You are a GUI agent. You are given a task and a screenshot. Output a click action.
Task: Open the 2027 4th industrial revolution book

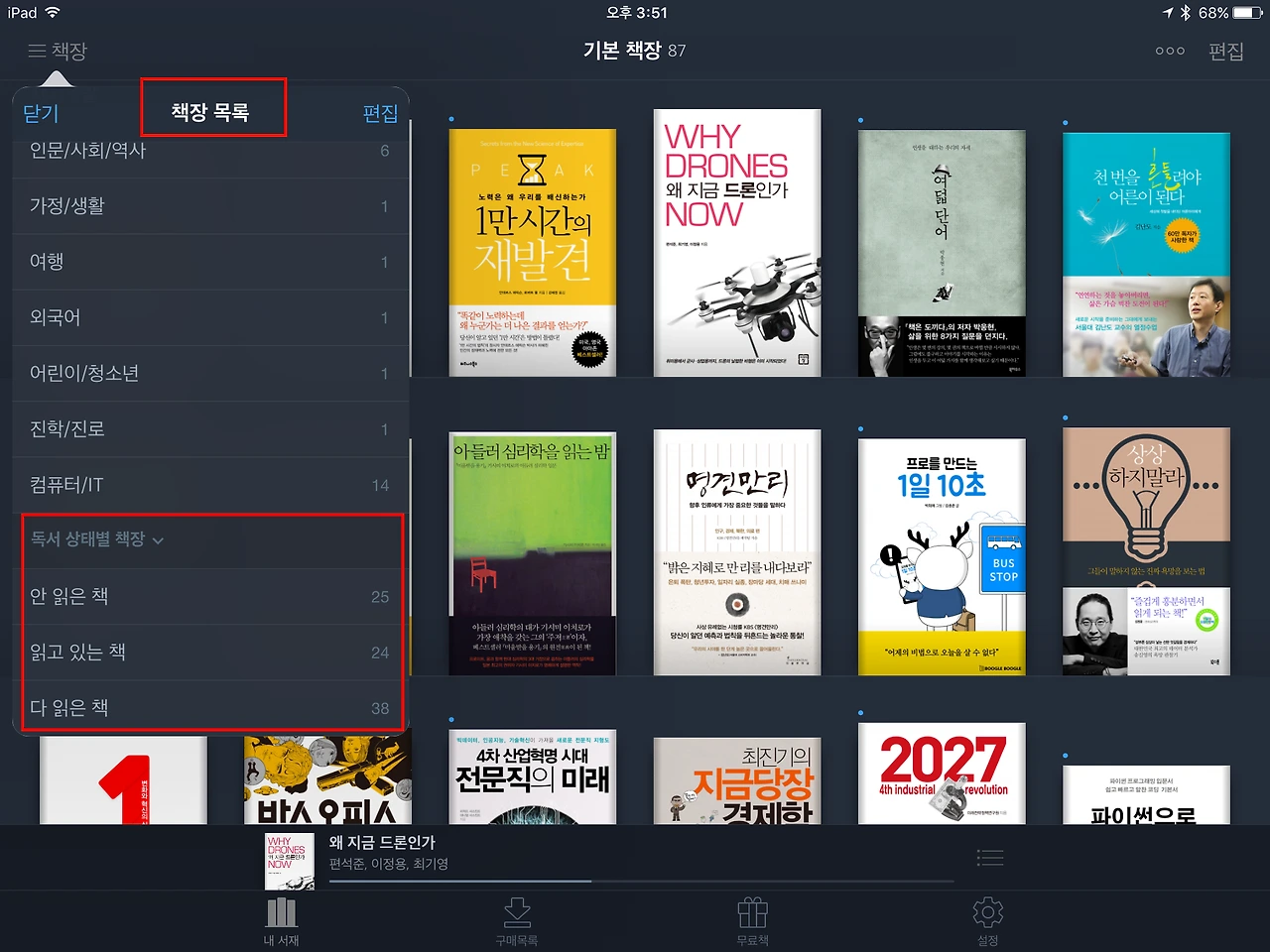click(x=942, y=773)
